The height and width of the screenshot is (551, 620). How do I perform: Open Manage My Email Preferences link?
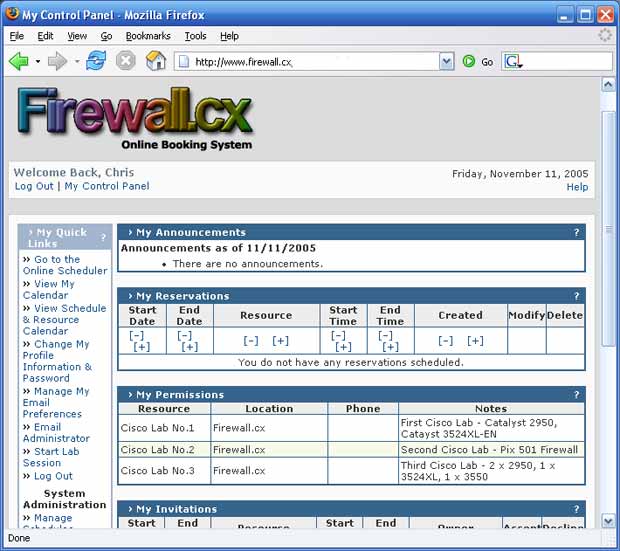click(x=56, y=402)
